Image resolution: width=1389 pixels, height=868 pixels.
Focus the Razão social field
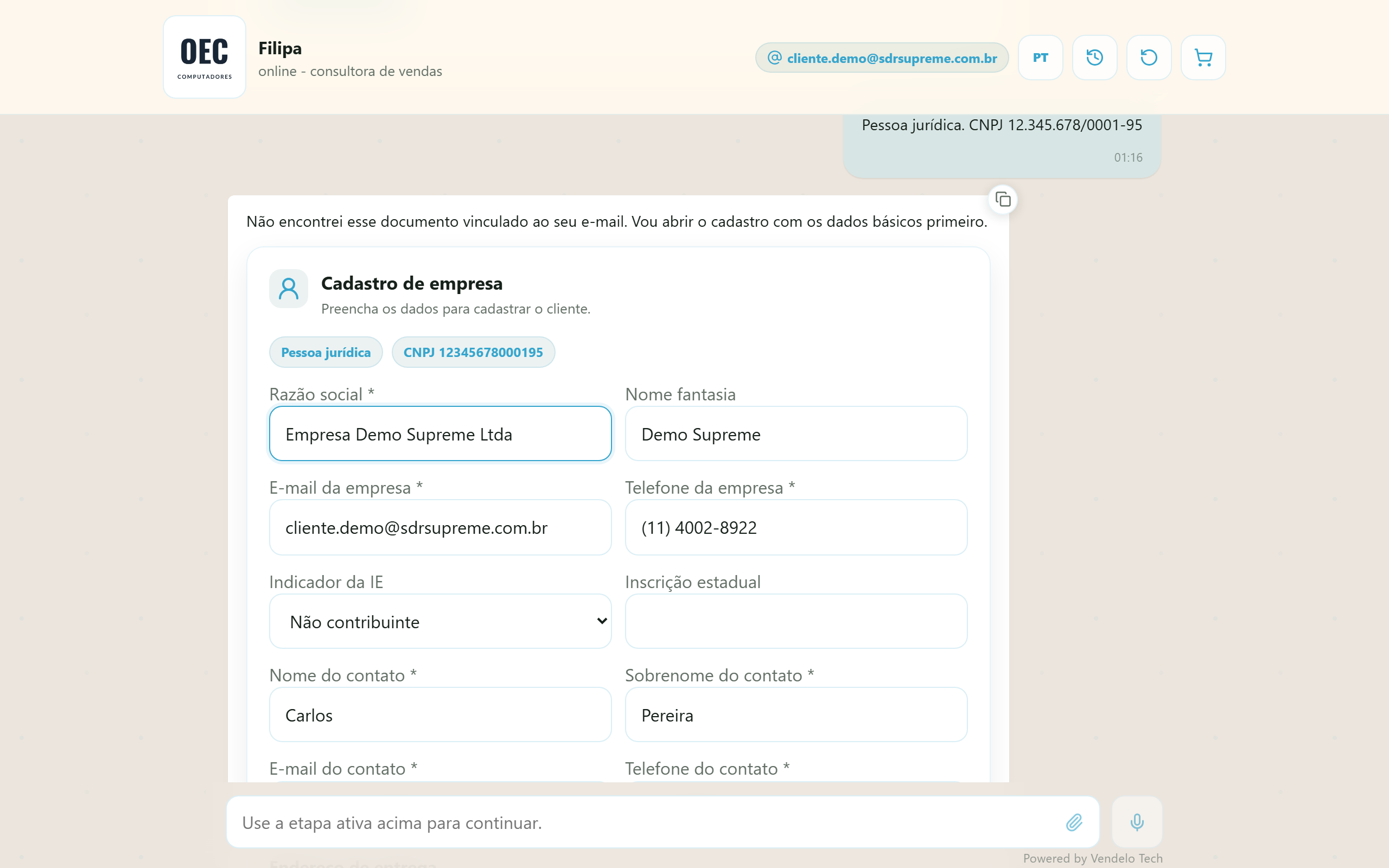tap(440, 433)
